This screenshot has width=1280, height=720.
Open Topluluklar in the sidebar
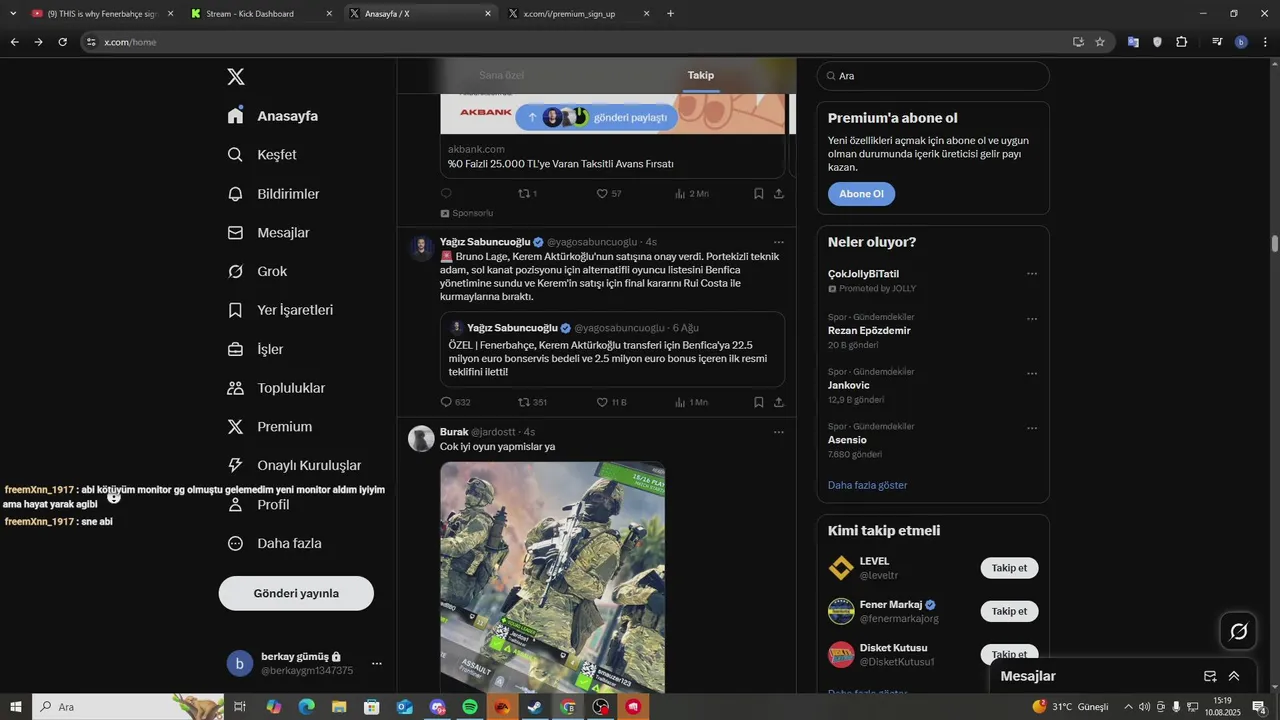click(276, 388)
